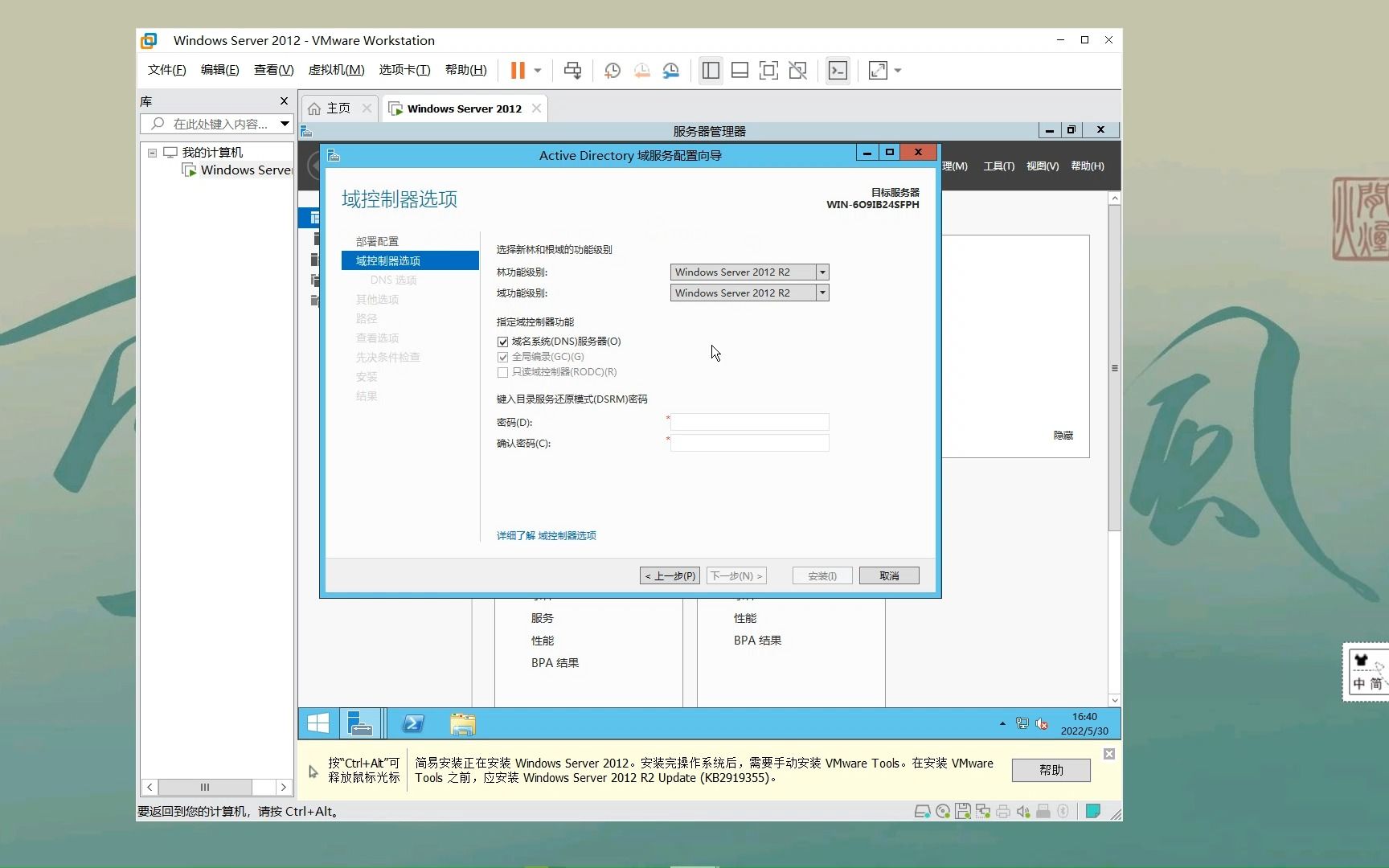The height and width of the screenshot is (868, 1389).
Task: Open the library search filter dropdown
Action: 285,124
